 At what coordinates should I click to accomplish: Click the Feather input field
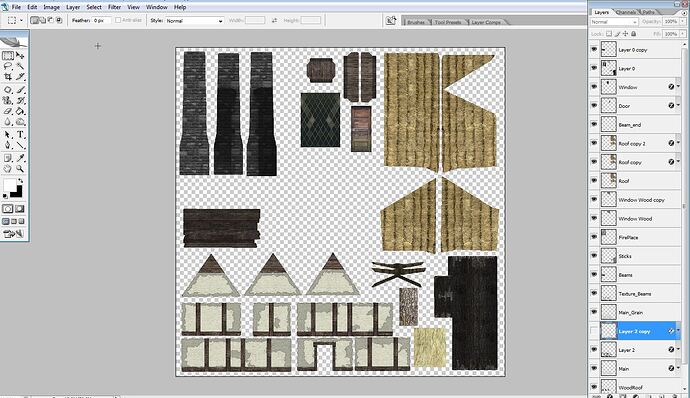102,21
